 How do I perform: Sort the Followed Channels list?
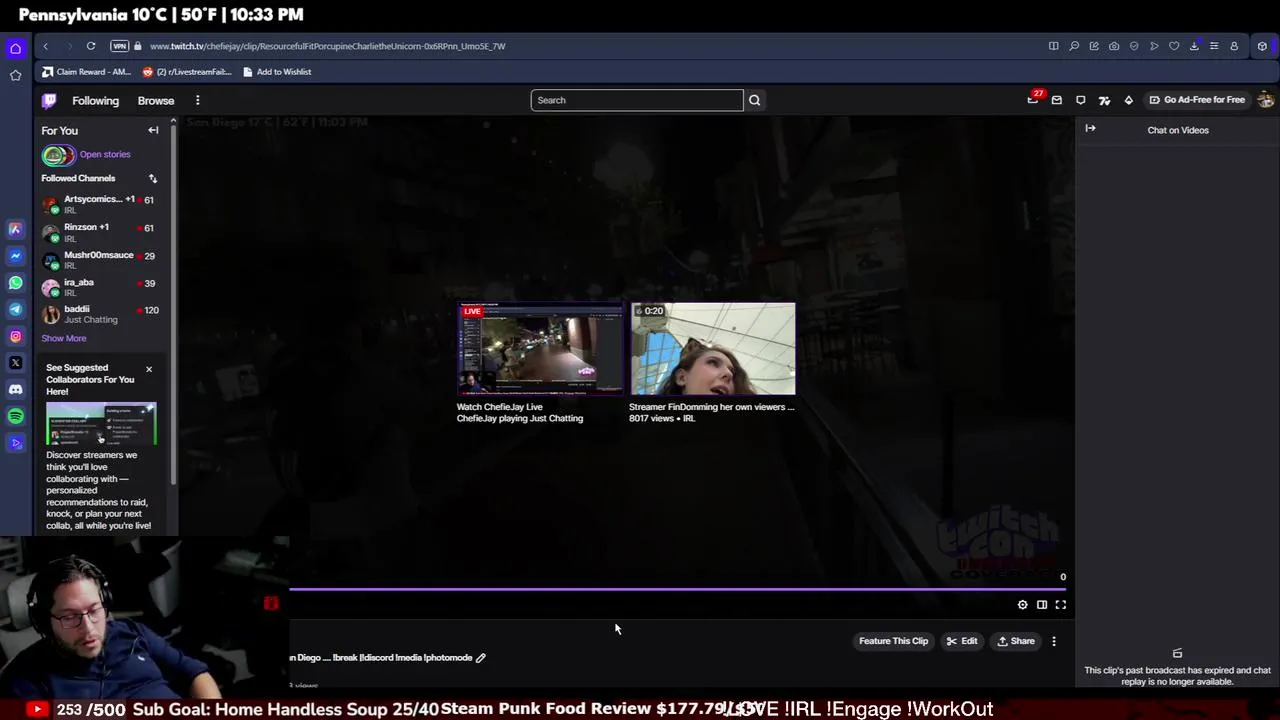(x=153, y=179)
